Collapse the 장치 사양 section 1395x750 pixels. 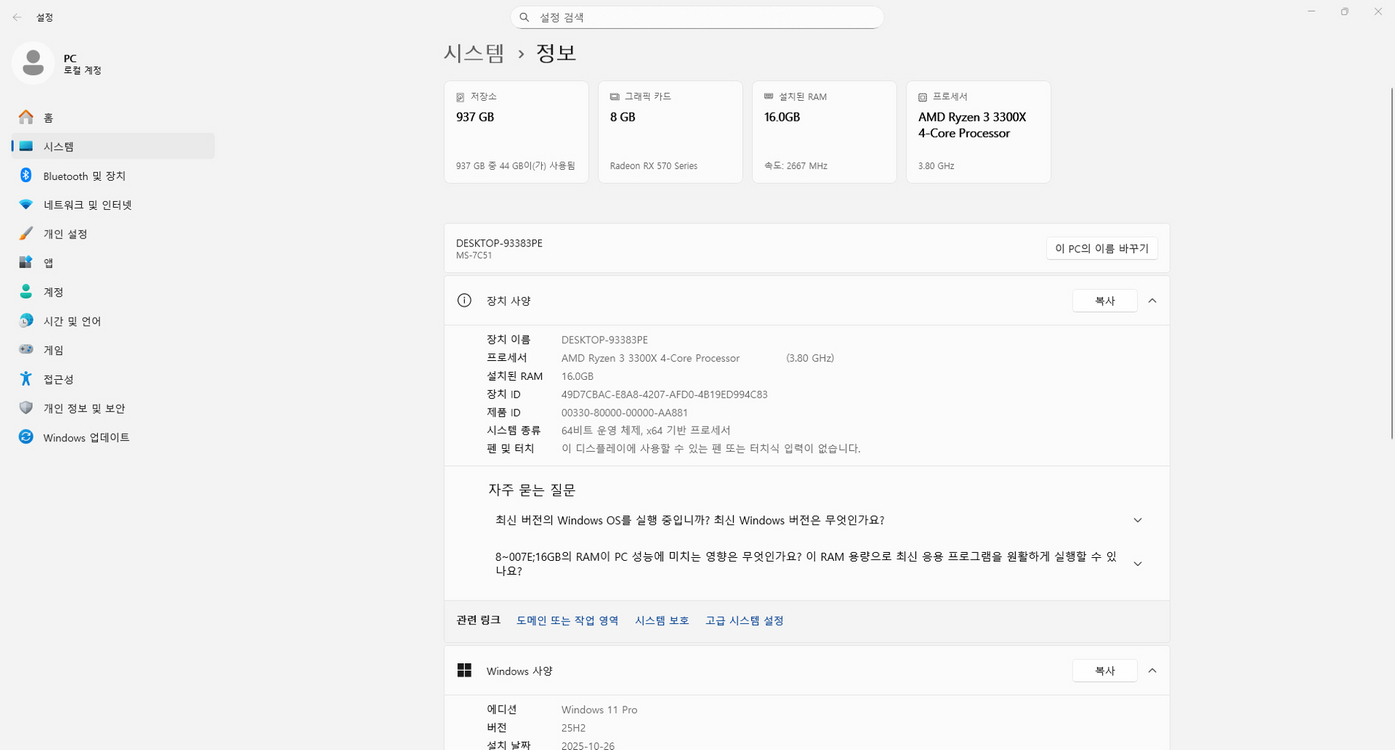(x=1152, y=300)
